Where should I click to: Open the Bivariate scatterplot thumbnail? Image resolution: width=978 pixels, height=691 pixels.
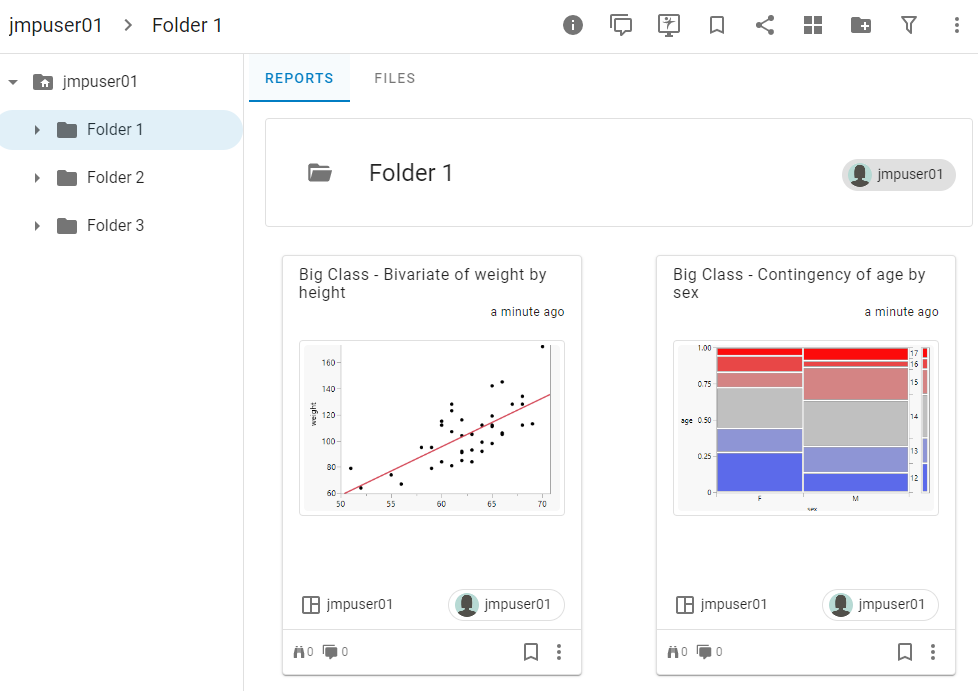coord(431,428)
